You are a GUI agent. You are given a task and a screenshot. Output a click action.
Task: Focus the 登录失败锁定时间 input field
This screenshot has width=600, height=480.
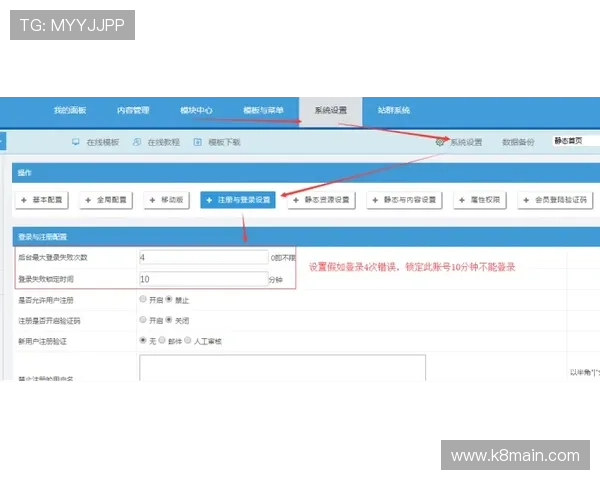coord(204,279)
